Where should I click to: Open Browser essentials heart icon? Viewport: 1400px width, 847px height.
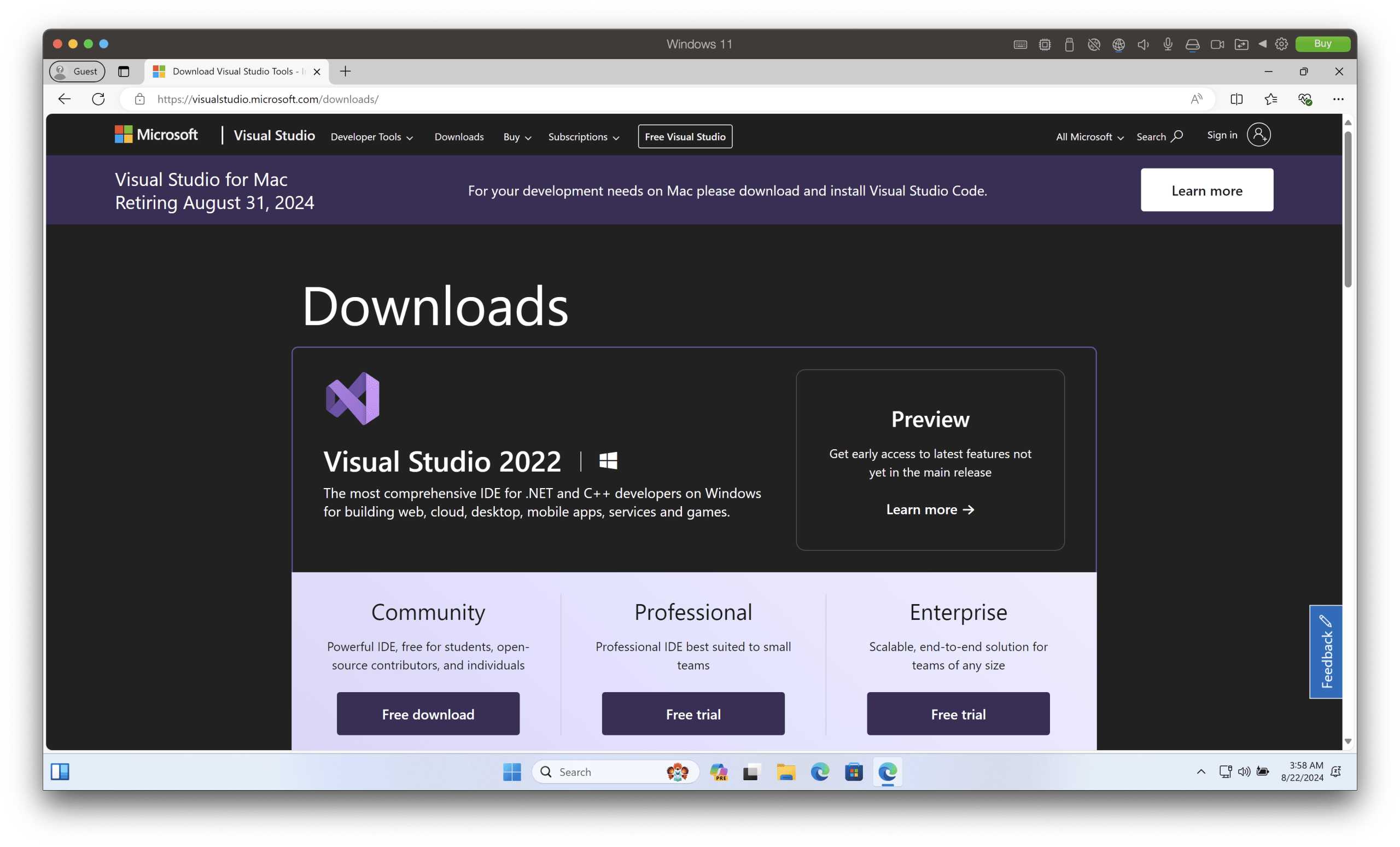coord(1305,99)
